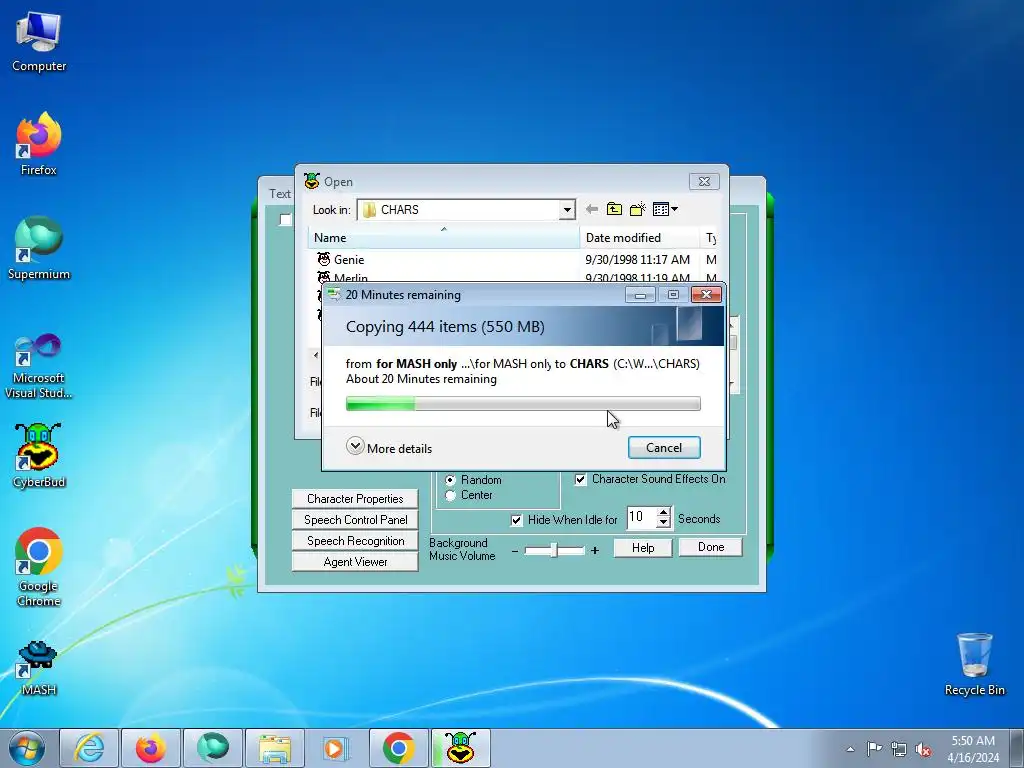Minimize the copy progress window
The image size is (1024, 768).
(x=640, y=295)
